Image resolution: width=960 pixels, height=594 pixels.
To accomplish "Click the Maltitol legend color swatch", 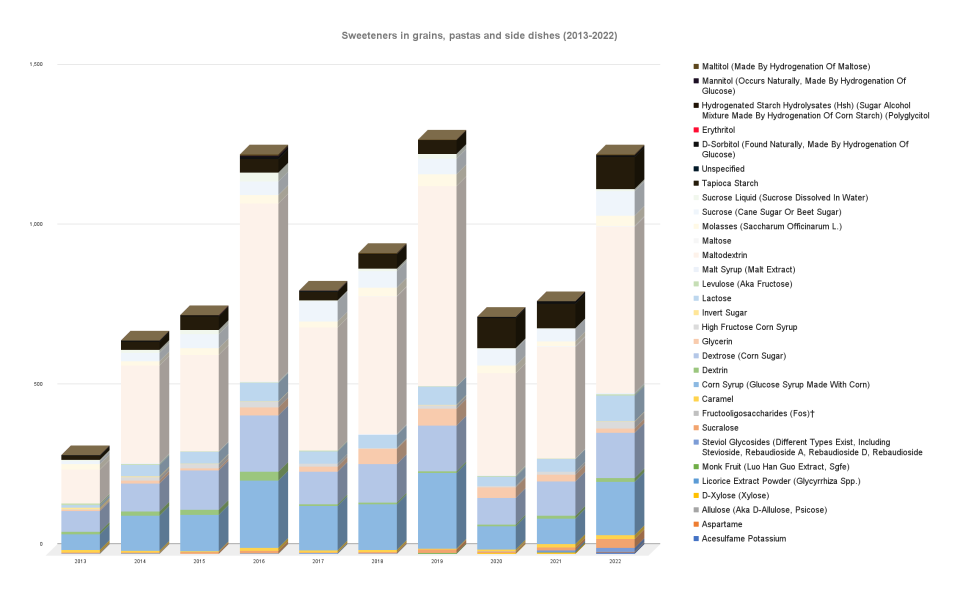I will point(695,66).
